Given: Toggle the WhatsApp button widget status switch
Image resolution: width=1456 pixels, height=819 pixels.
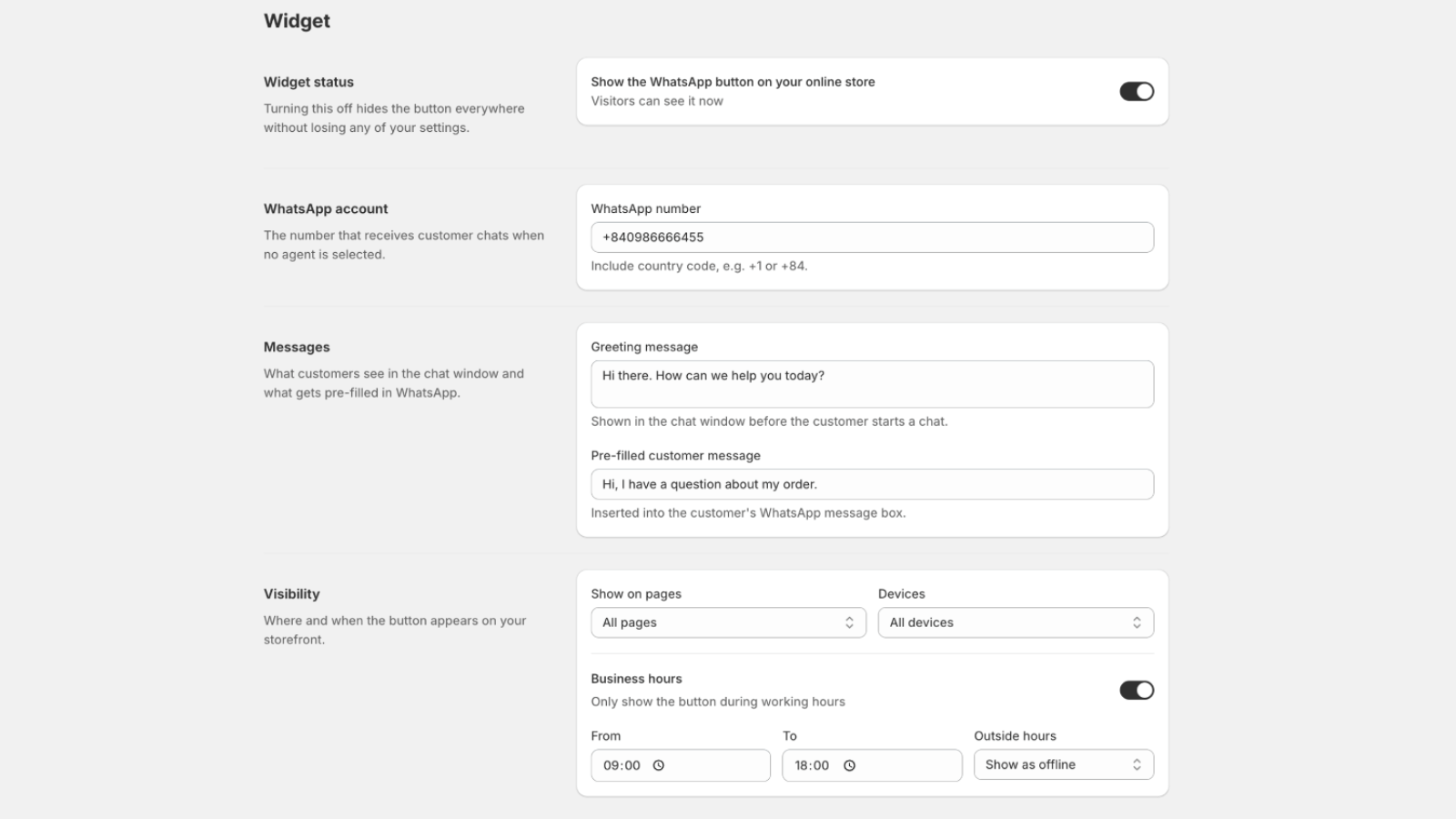Looking at the screenshot, I should click(x=1137, y=91).
